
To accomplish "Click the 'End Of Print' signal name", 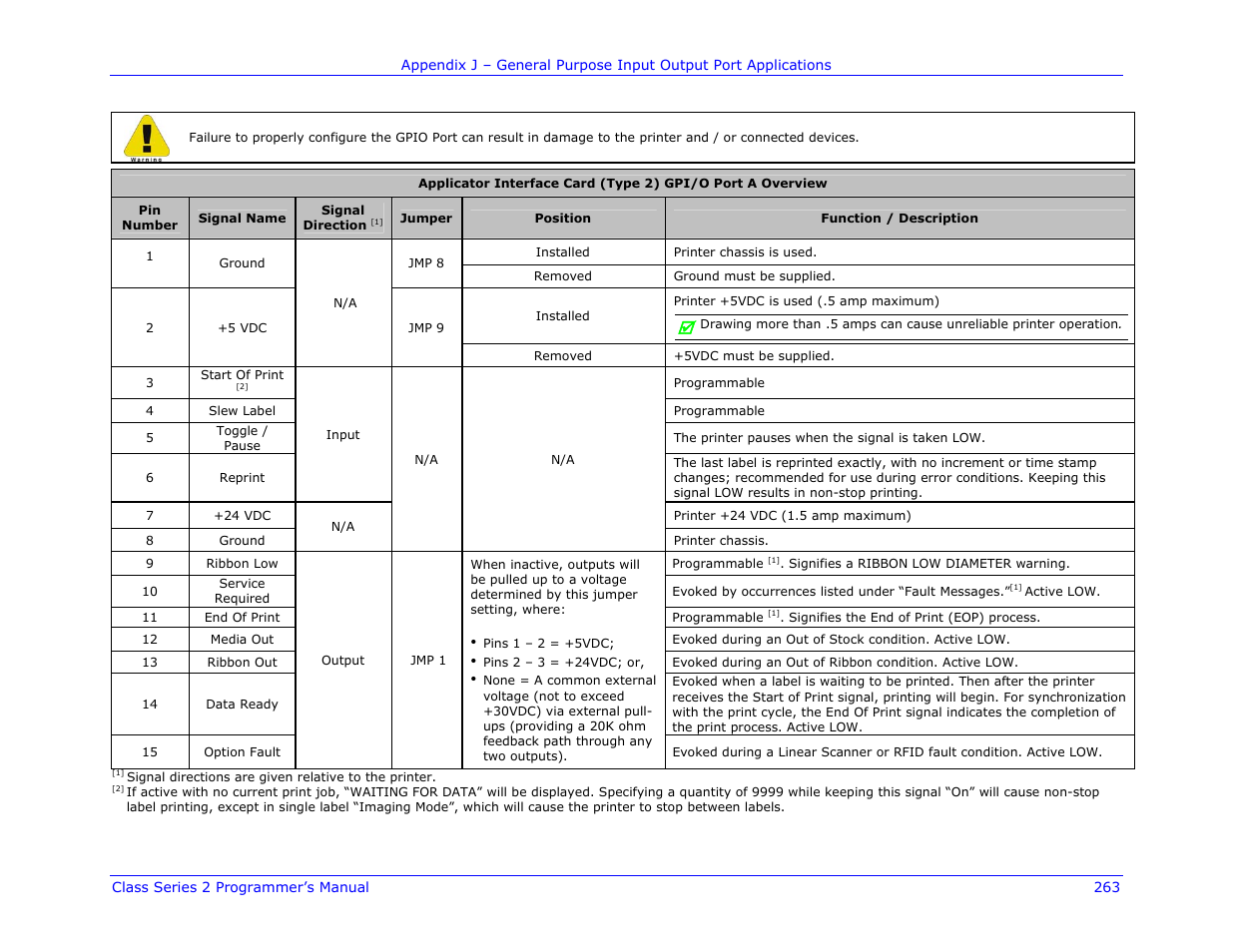I will [243, 618].
